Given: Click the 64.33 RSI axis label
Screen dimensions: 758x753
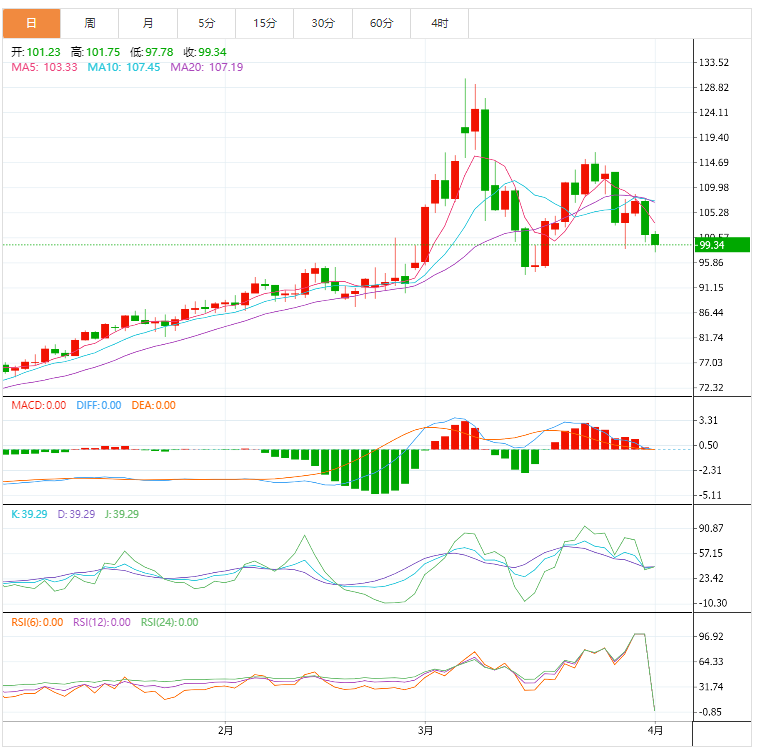Looking at the screenshot, I should coord(711,662).
